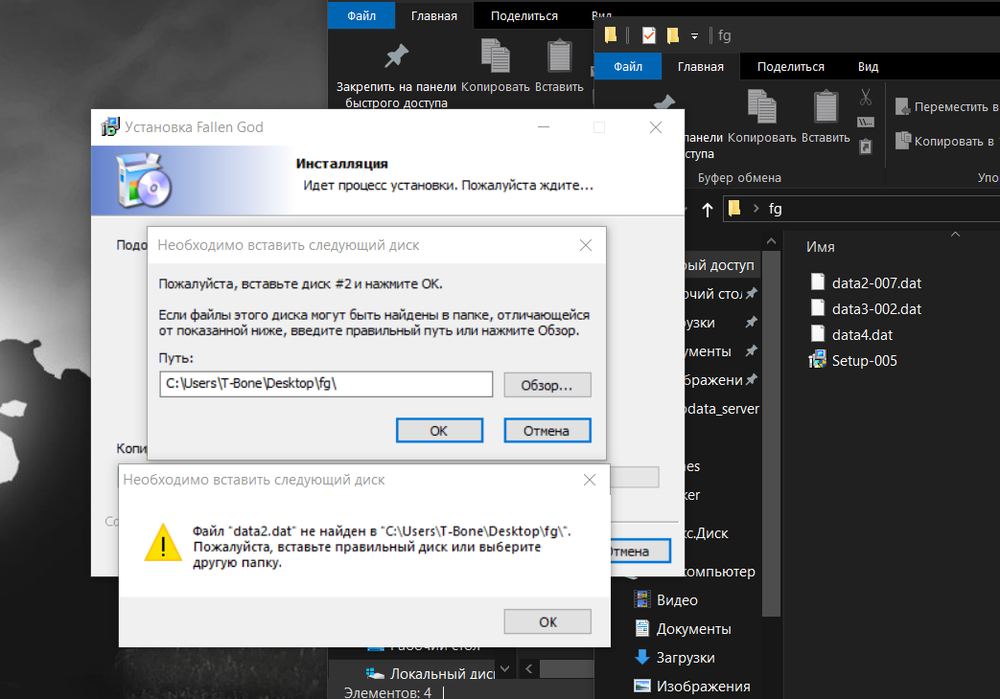Click Отмена button in the installer window
The height and width of the screenshot is (699, 1000).
[640, 551]
